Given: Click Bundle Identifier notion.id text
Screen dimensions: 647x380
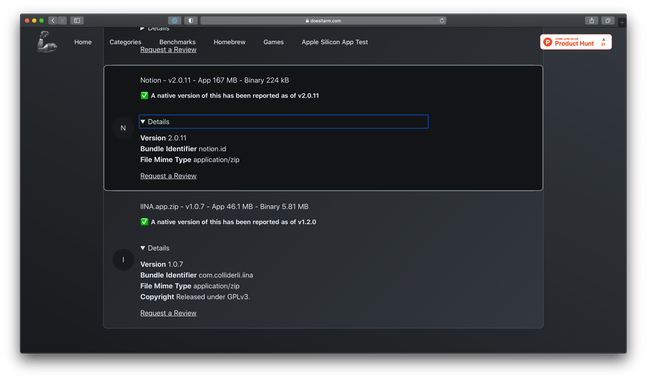Looking at the screenshot, I should [183, 149].
